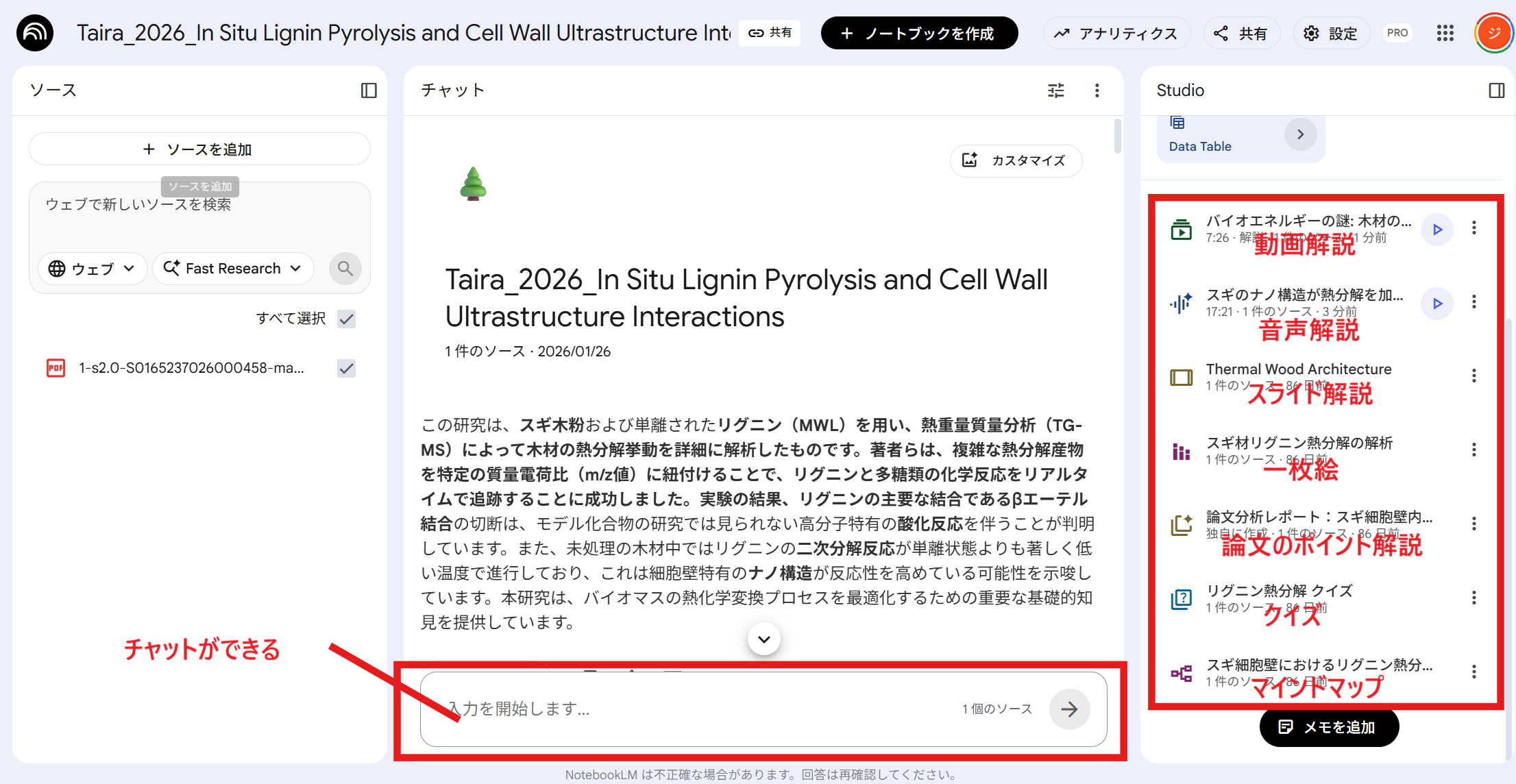Open more options for the スギ細胞壁 mind map item
The height and width of the screenshot is (784, 1516).
(x=1474, y=672)
